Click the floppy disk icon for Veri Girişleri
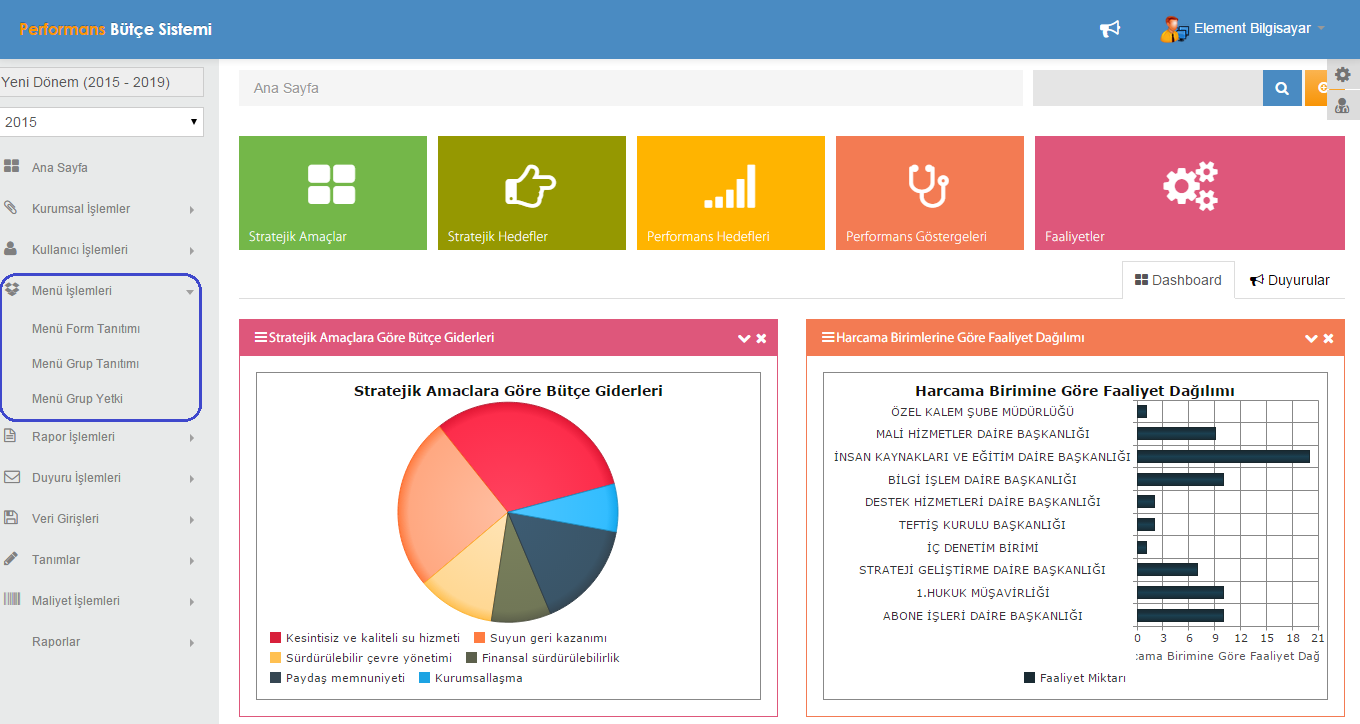1360x724 pixels. coord(12,518)
